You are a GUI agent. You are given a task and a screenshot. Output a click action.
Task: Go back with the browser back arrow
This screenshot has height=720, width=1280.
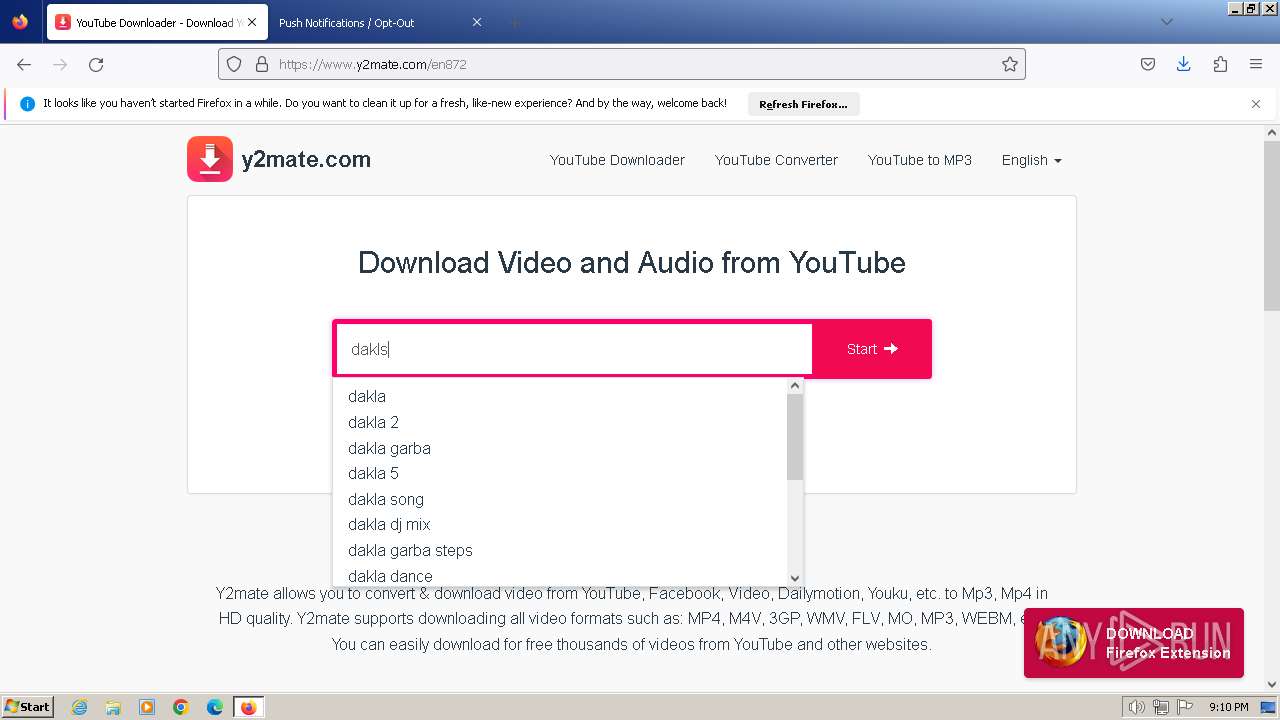[x=24, y=64]
